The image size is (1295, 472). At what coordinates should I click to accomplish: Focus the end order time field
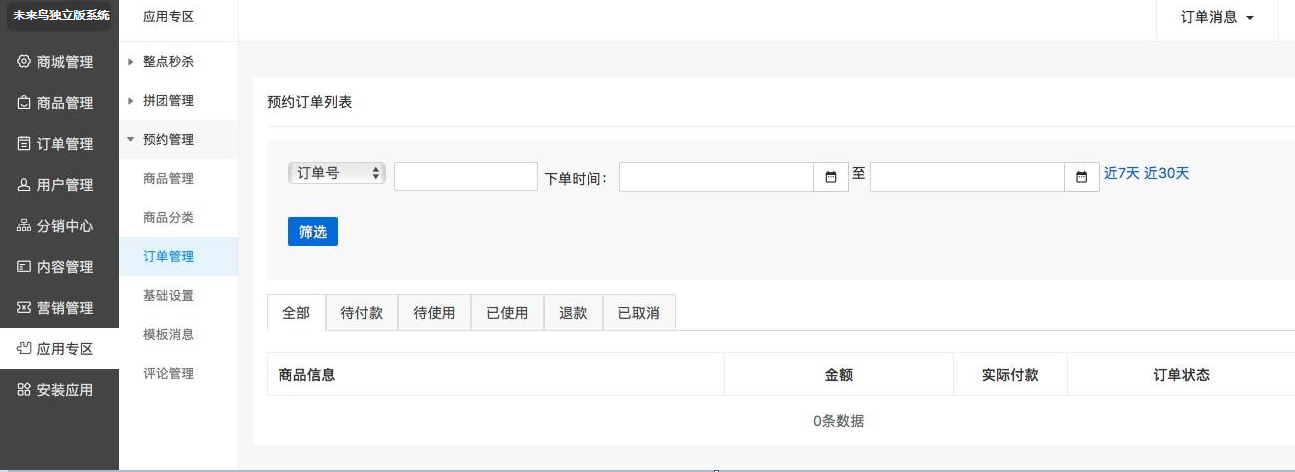point(967,177)
